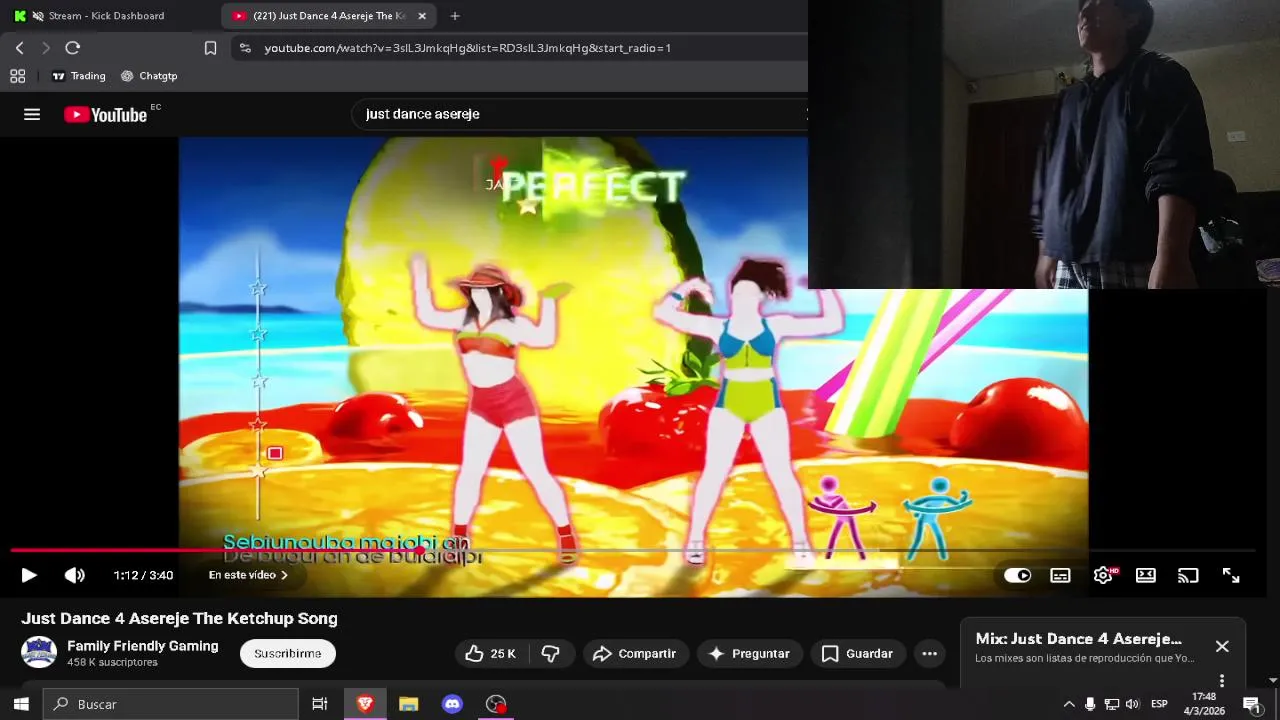Open Family Friendly Gaming channel avatar
The image size is (1280, 720).
(x=39, y=652)
